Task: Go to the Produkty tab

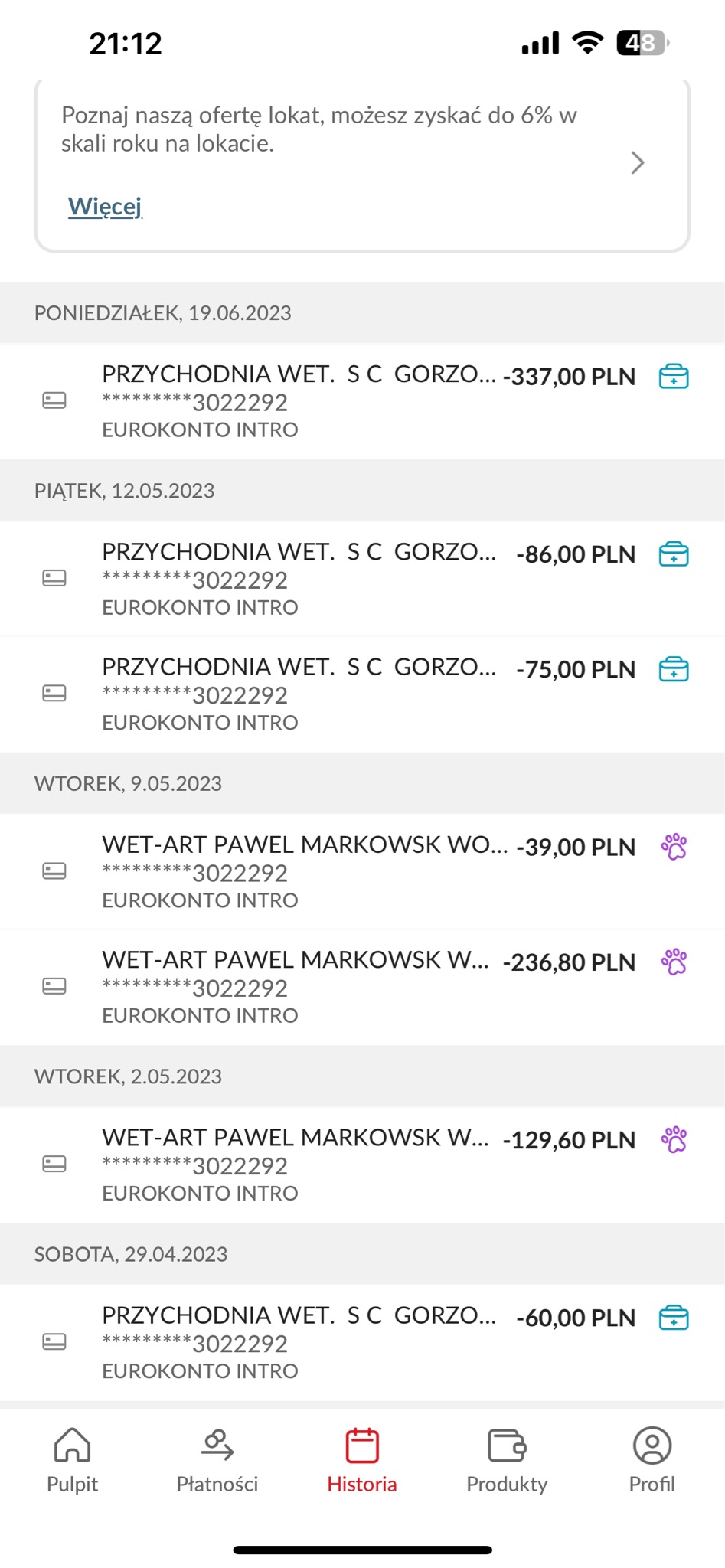Action: coord(507,1461)
